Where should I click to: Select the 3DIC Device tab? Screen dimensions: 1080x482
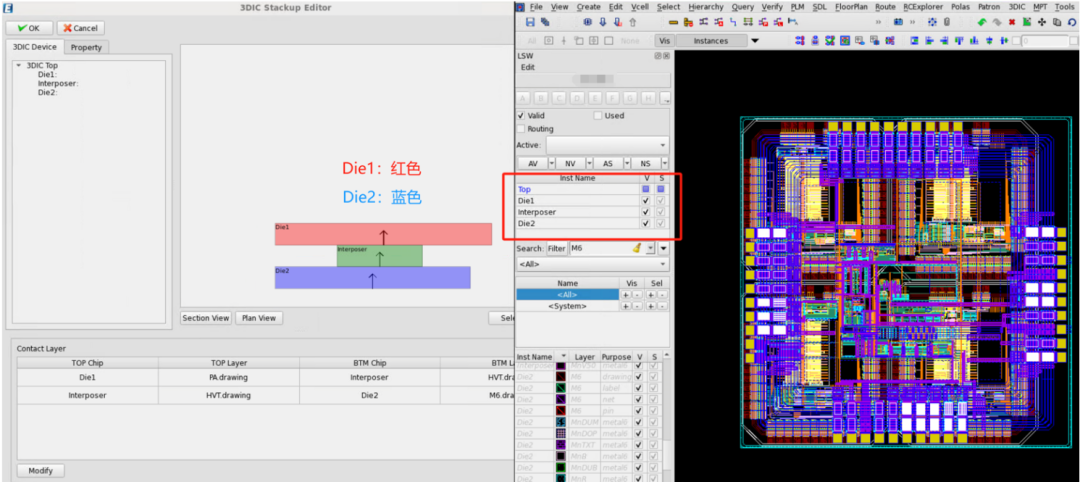(34, 47)
